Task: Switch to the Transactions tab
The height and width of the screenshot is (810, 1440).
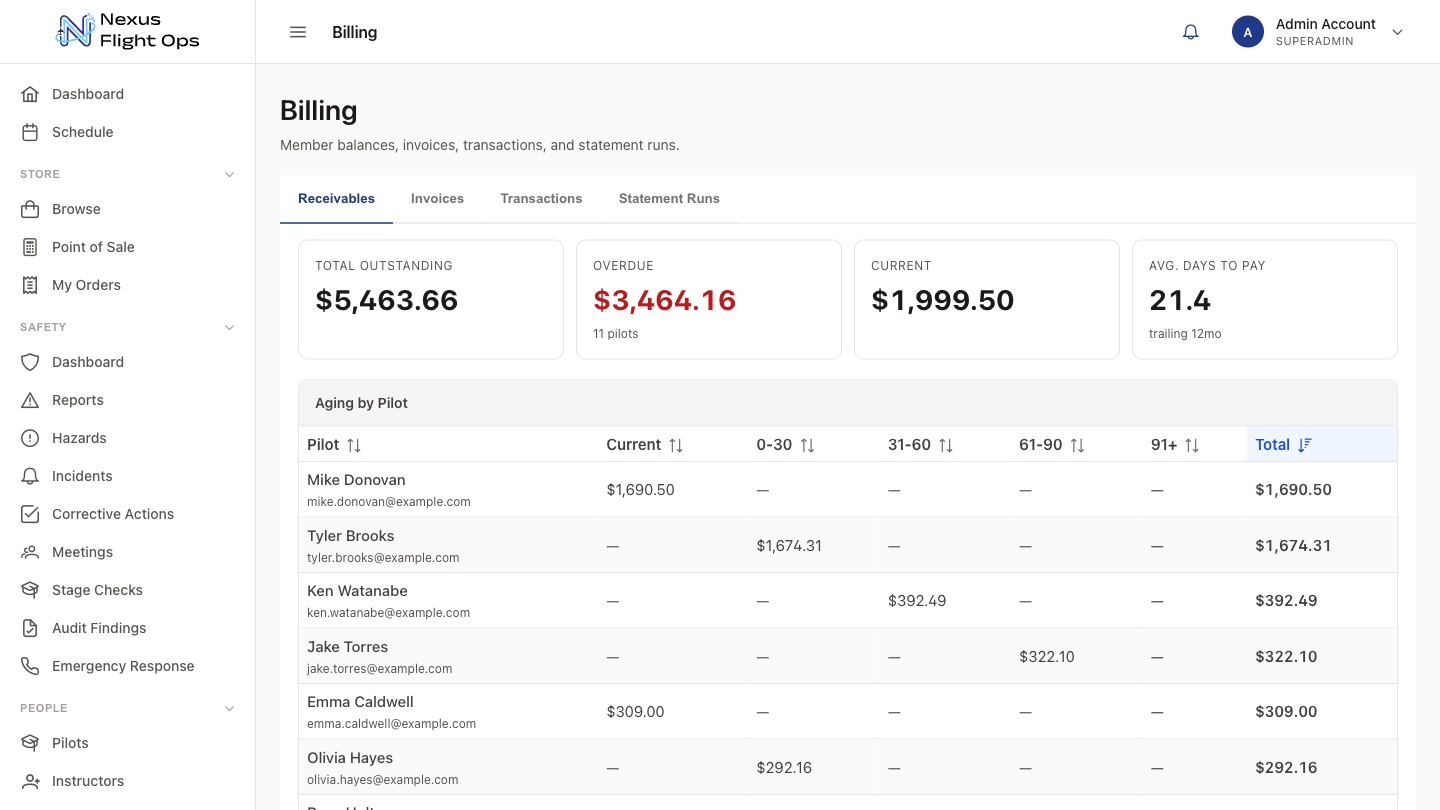Action: 541,198
